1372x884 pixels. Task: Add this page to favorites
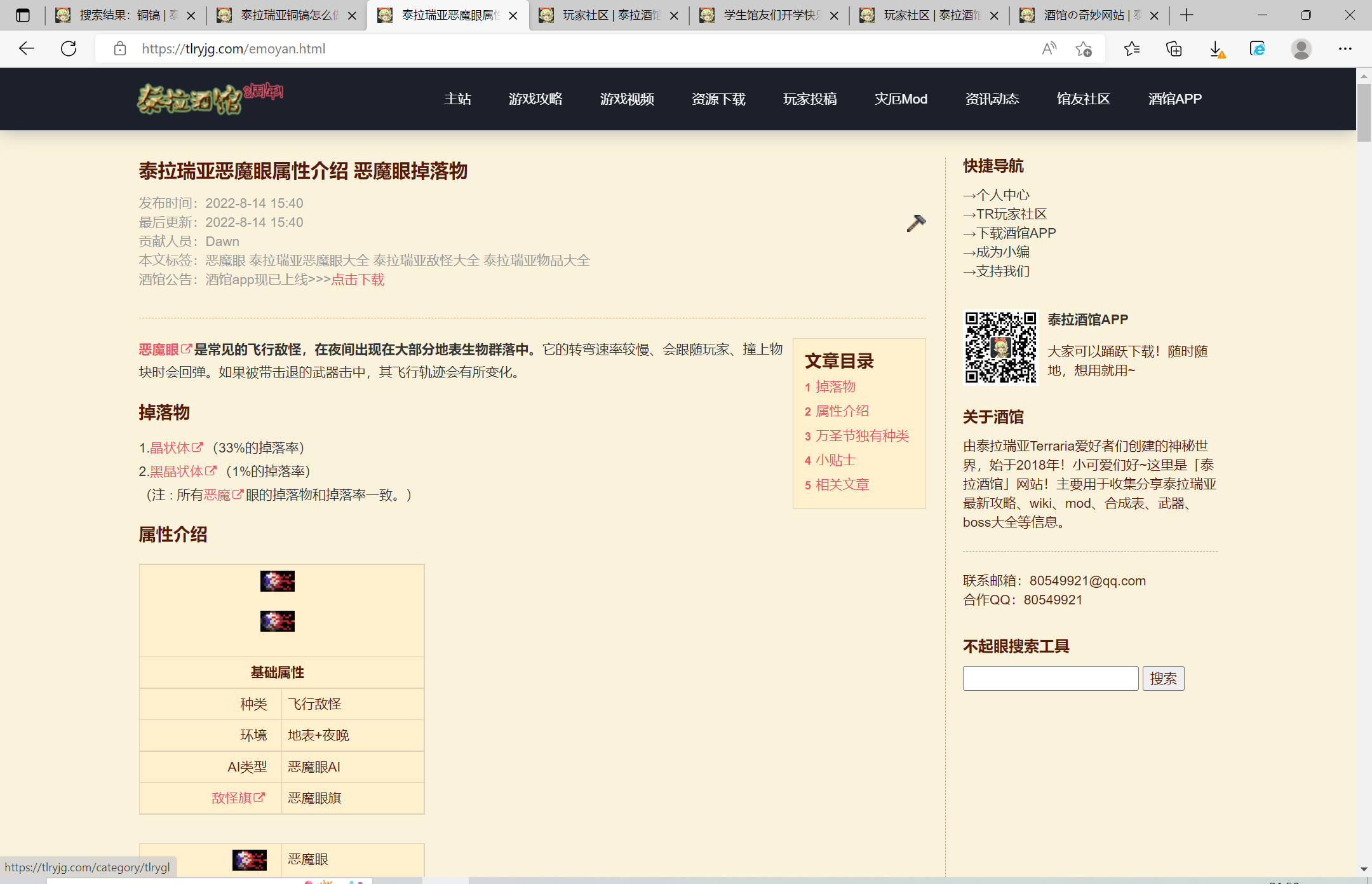click(x=1084, y=48)
